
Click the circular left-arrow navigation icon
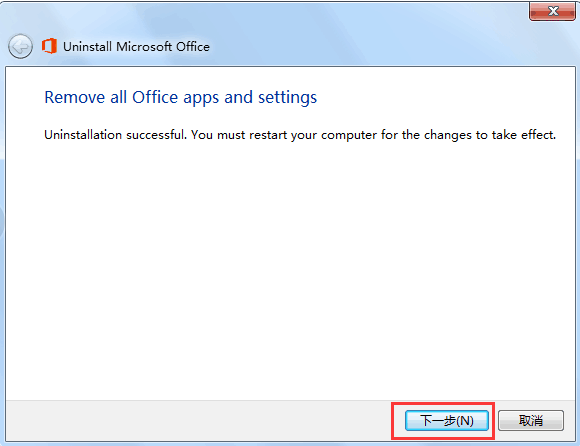tap(20, 47)
